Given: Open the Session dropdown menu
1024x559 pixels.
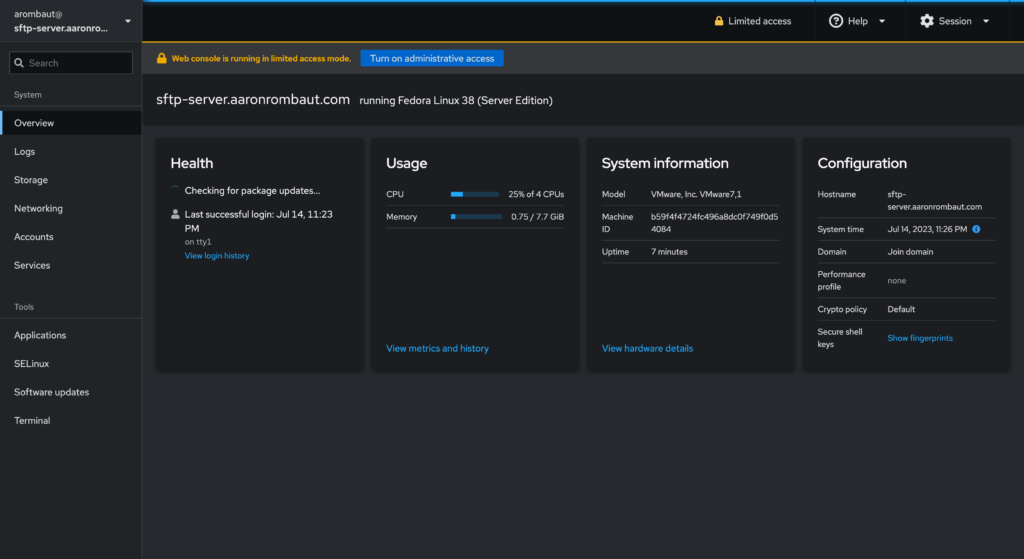Looking at the screenshot, I should tap(955, 21).
